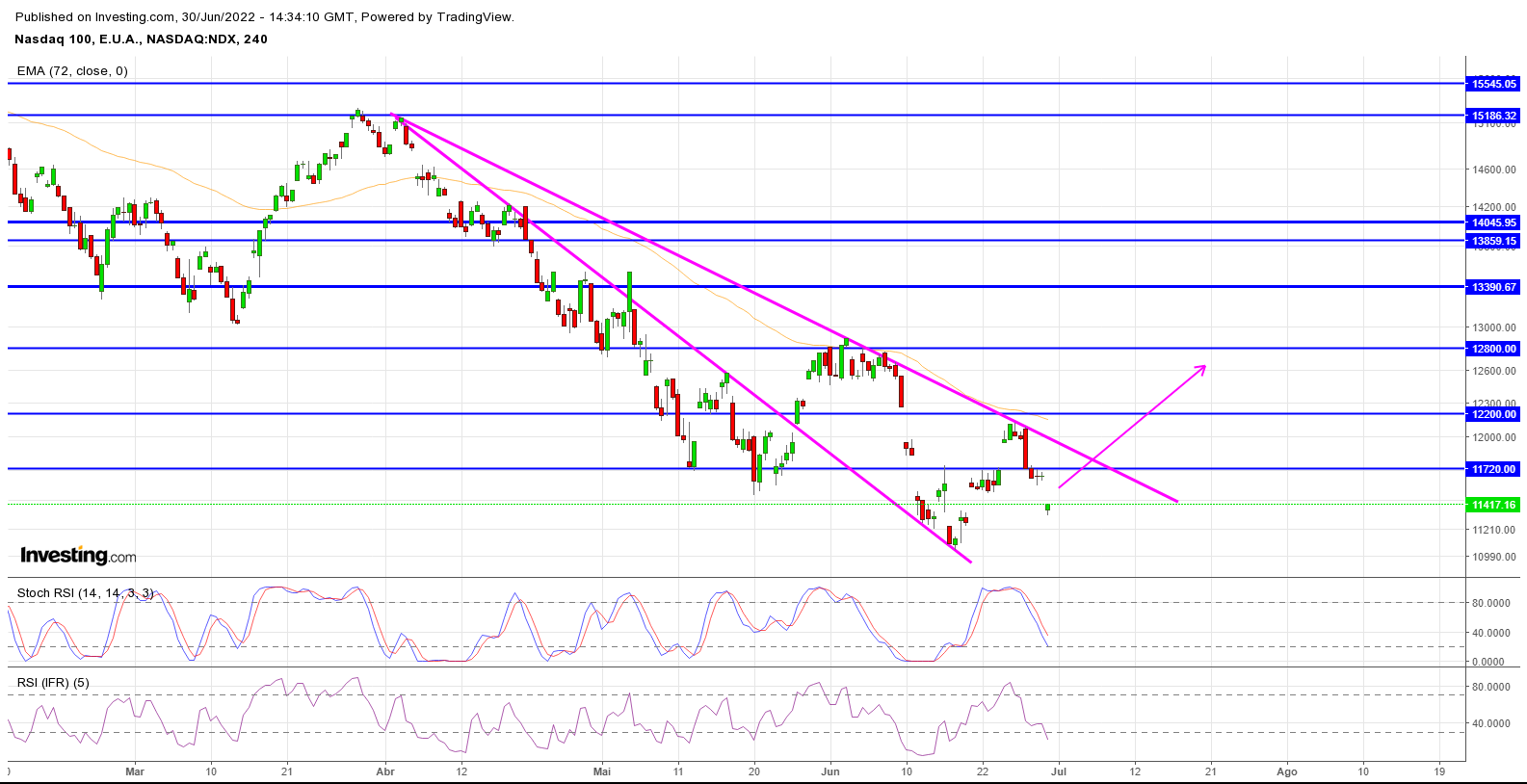The image size is (1527, 784).
Task: Select the Jun label on the time axis
Action: (830, 771)
